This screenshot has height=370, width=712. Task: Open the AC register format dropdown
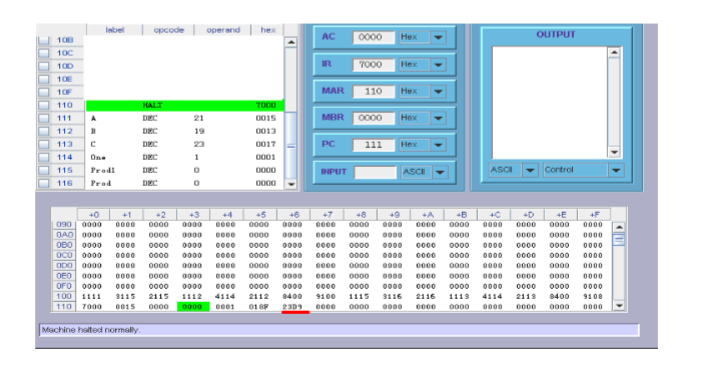(438, 38)
